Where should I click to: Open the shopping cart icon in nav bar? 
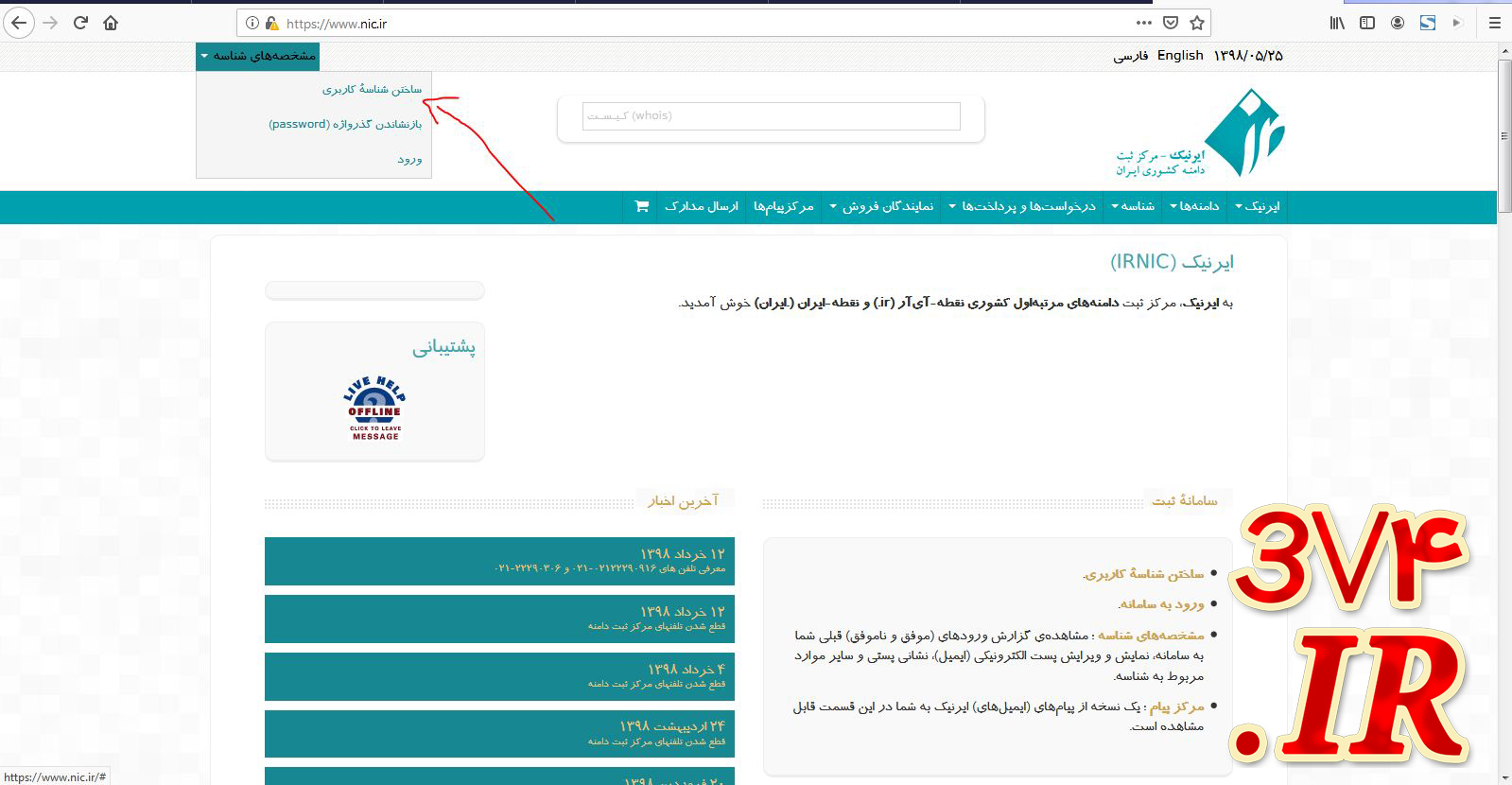pyautogui.click(x=642, y=206)
